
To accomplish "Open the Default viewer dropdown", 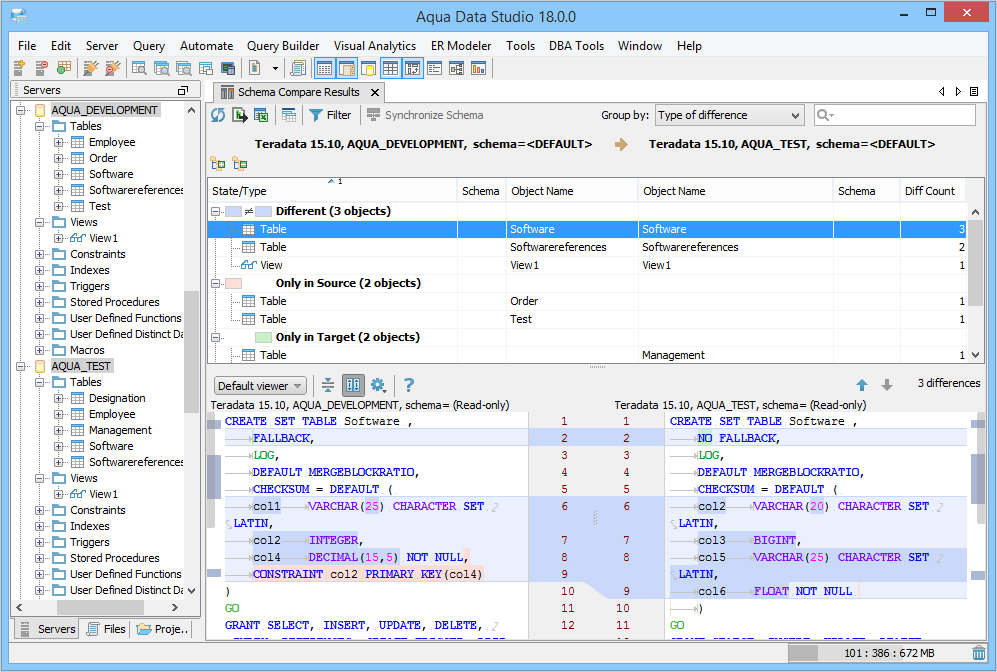I will point(260,386).
